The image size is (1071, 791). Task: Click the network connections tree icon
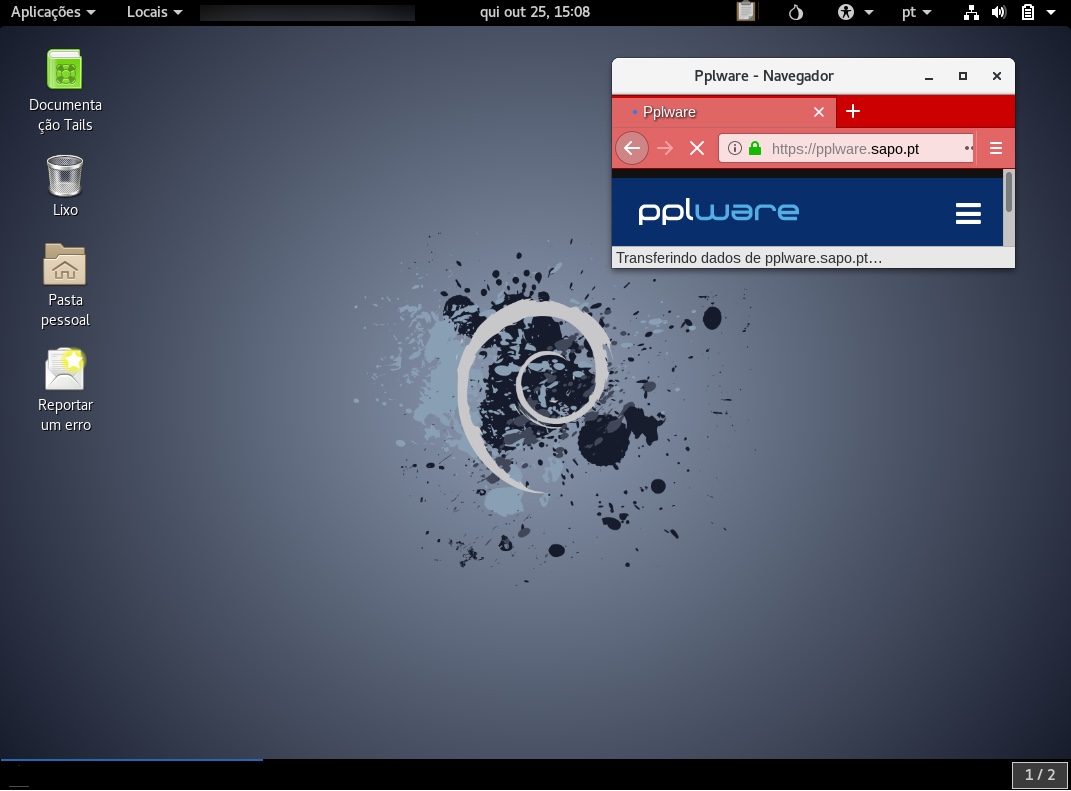971,12
